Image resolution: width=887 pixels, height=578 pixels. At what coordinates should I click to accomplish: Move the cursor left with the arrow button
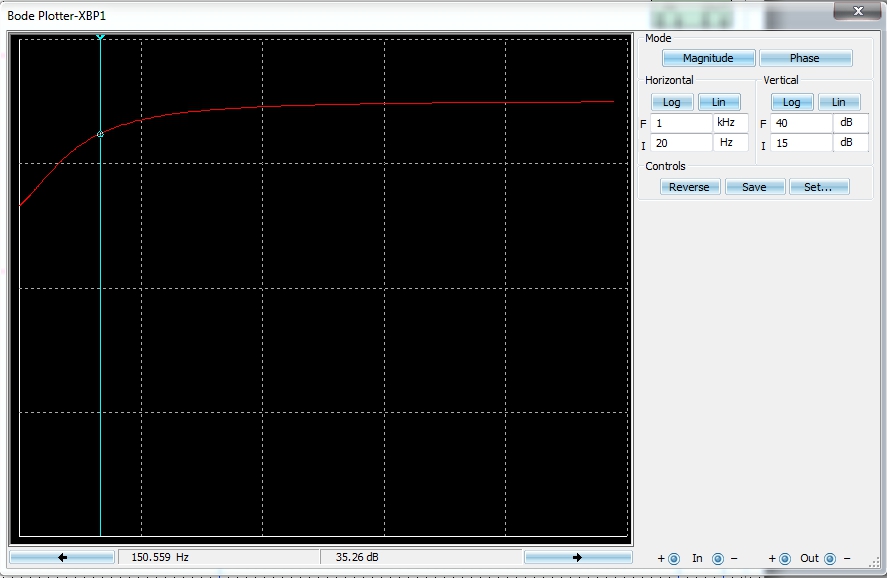click(x=62, y=557)
